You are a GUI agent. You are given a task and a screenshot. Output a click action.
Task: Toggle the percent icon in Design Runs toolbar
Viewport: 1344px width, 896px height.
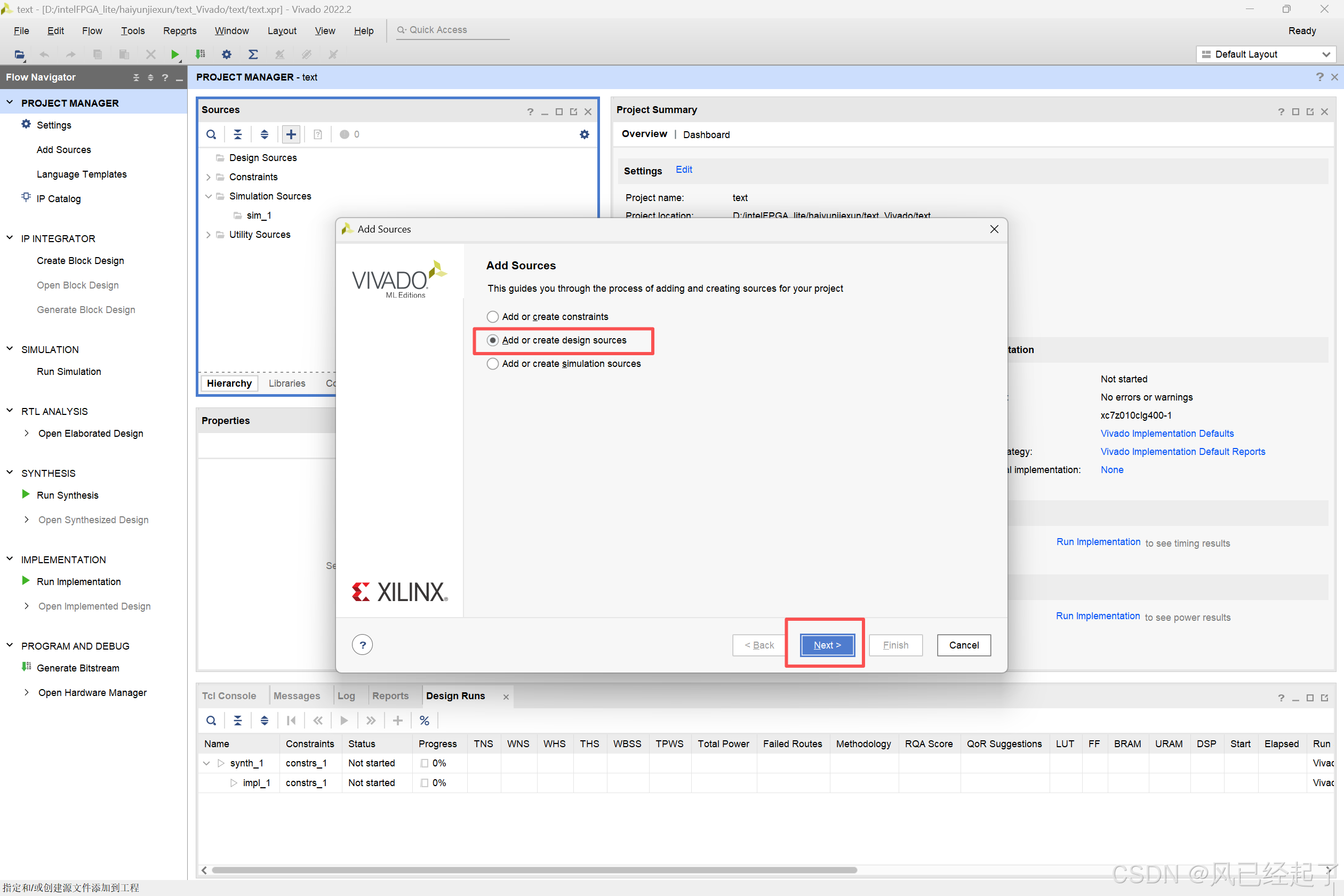(x=424, y=720)
